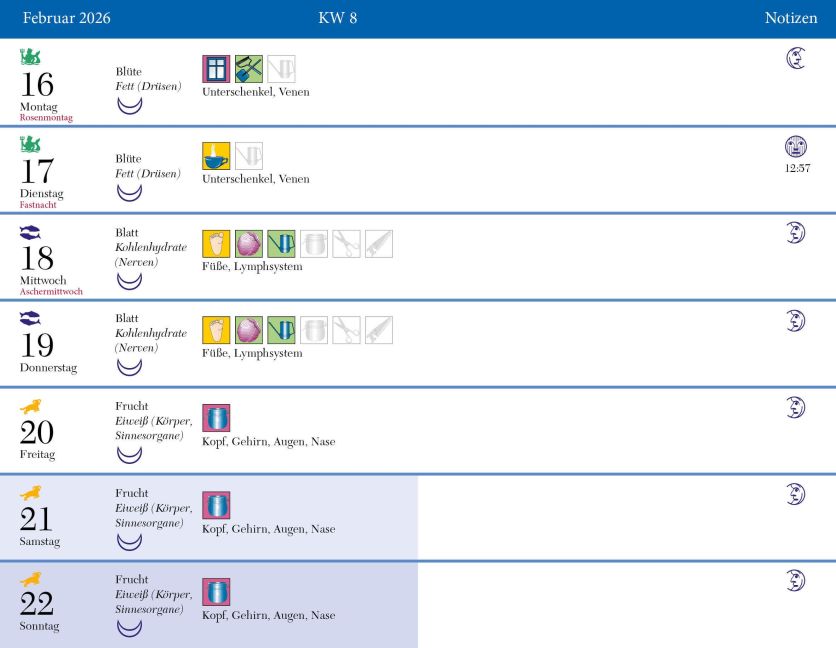Image resolution: width=836 pixels, height=648 pixels.
Task: Click the blue preserving jar icon on Friday 20
Action: [216, 418]
